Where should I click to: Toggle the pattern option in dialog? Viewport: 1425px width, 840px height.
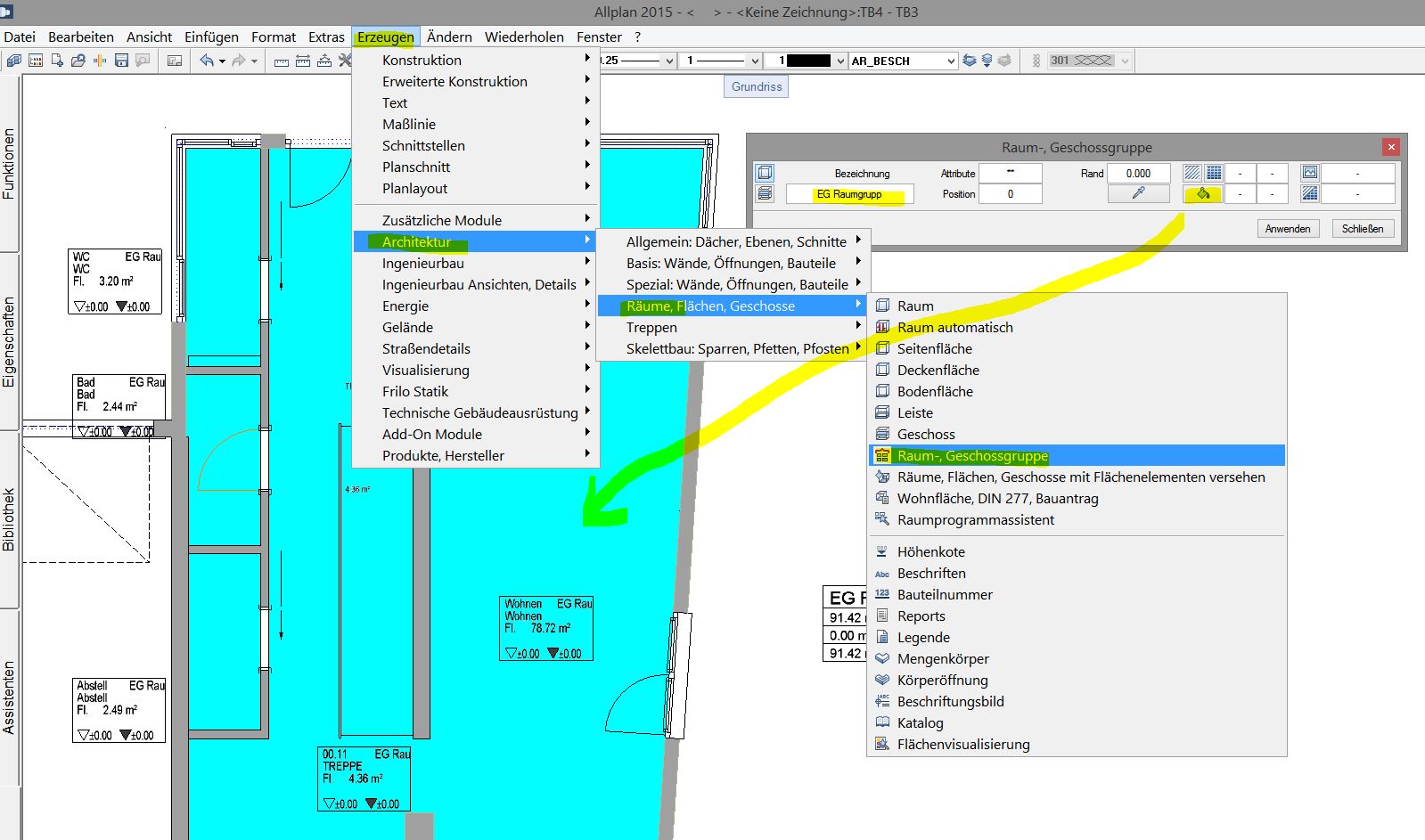click(x=1214, y=173)
